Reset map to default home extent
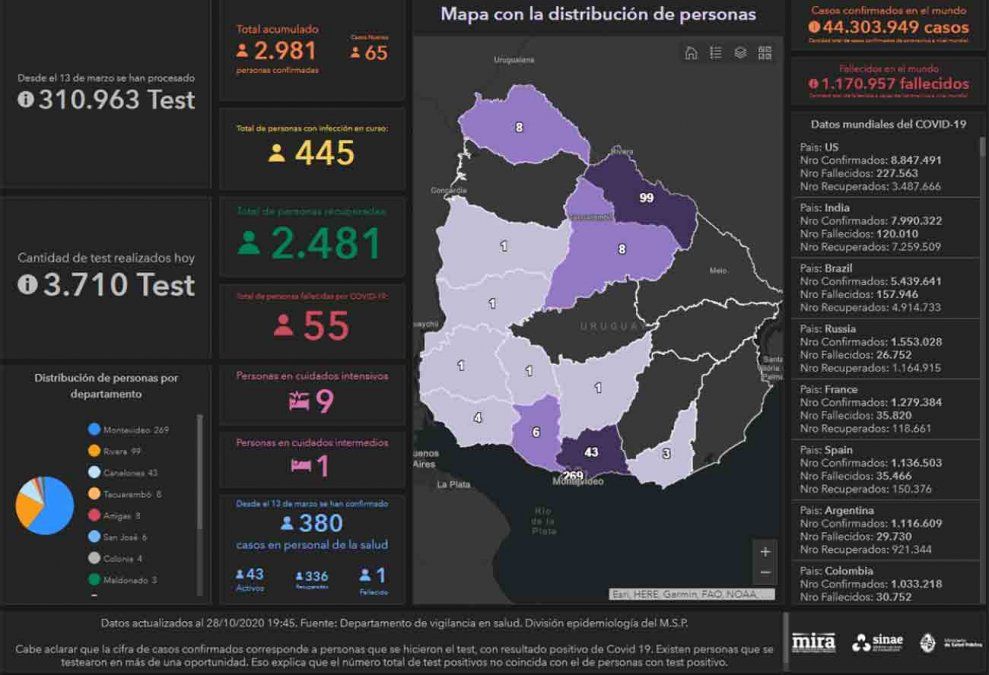Viewport: 989px width, 675px height. (691, 53)
